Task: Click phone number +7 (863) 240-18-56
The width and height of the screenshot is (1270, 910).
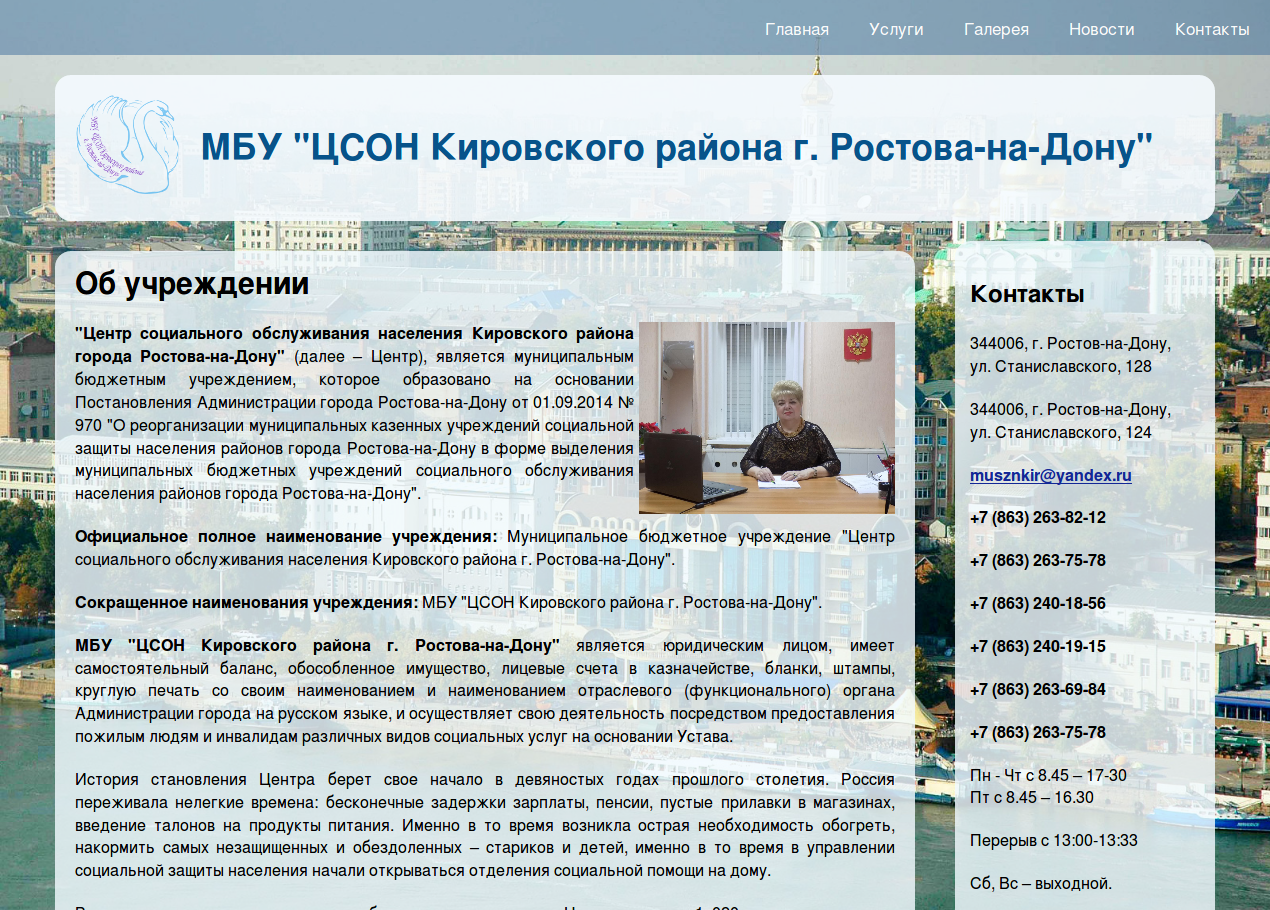Action: pos(1038,604)
